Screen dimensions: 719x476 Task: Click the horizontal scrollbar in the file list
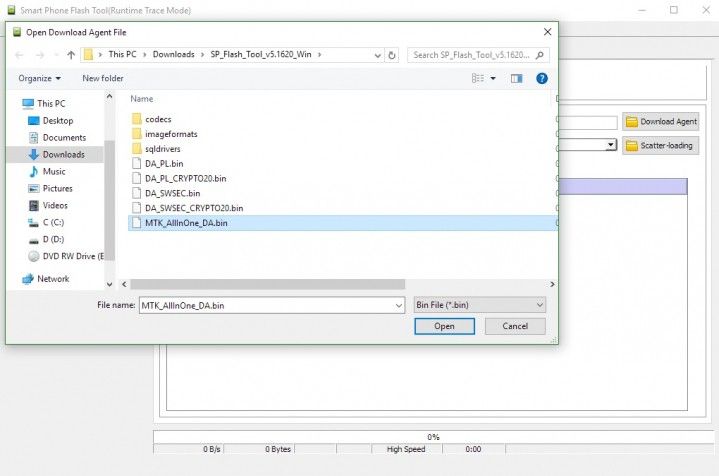point(267,284)
